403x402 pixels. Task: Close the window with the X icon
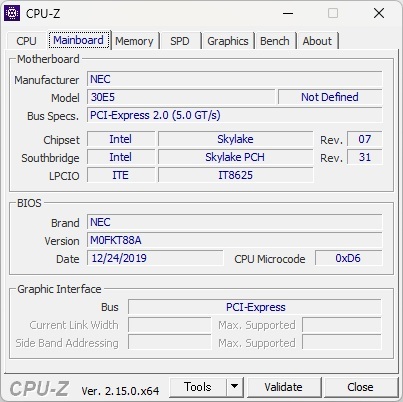(x=379, y=14)
